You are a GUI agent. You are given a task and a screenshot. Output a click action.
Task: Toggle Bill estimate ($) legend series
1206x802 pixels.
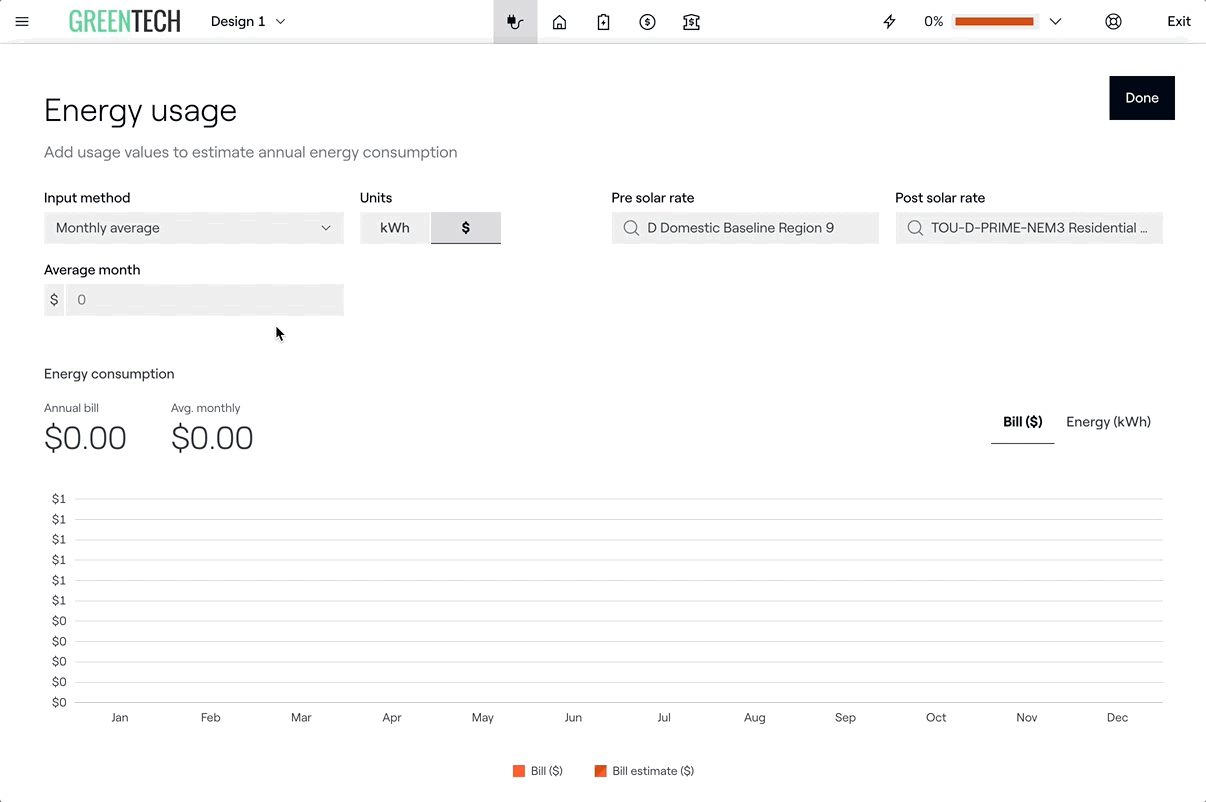pyautogui.click(x=644, y=771)
